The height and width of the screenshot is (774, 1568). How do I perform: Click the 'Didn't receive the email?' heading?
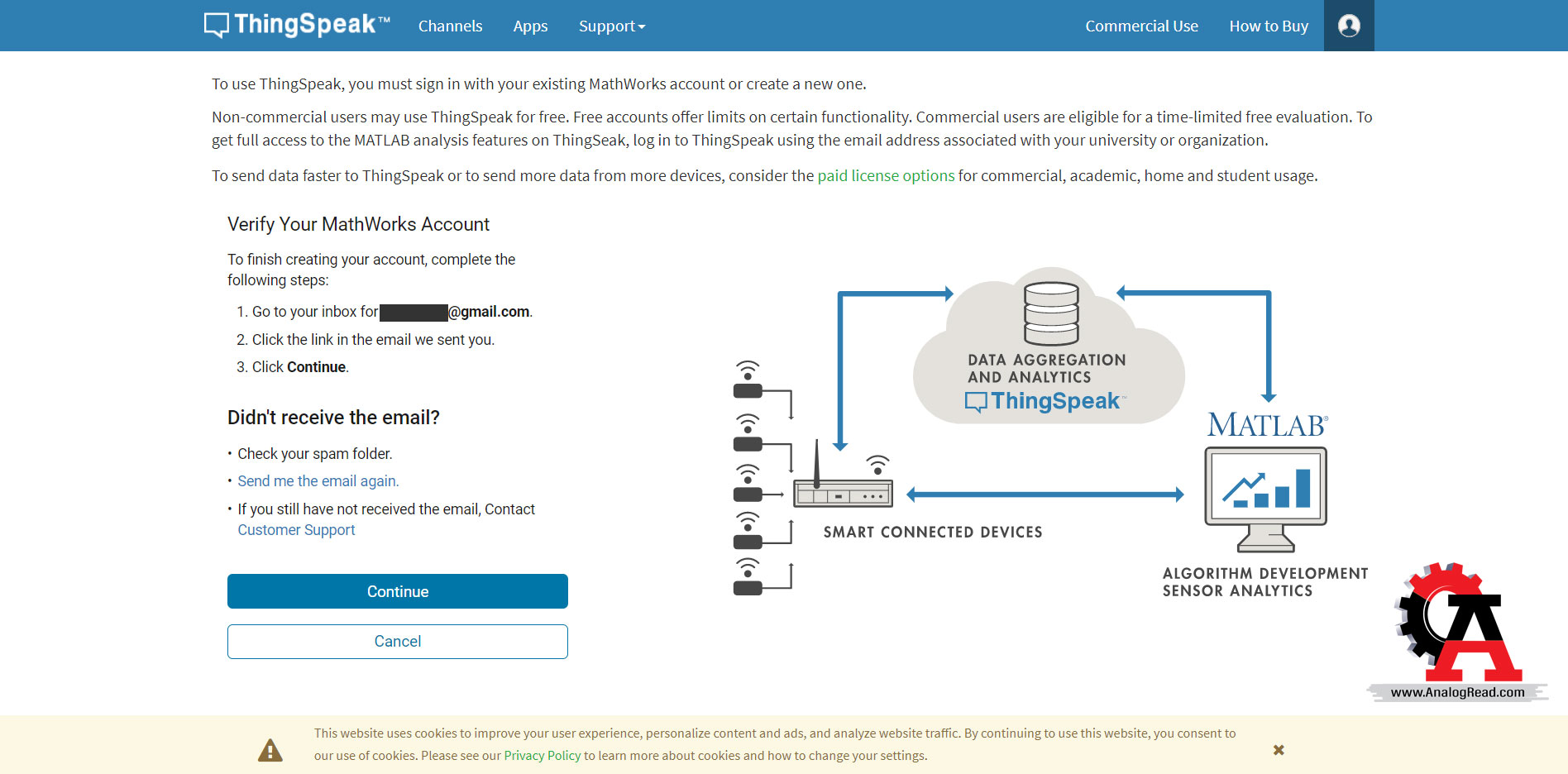tap(333, 418)
